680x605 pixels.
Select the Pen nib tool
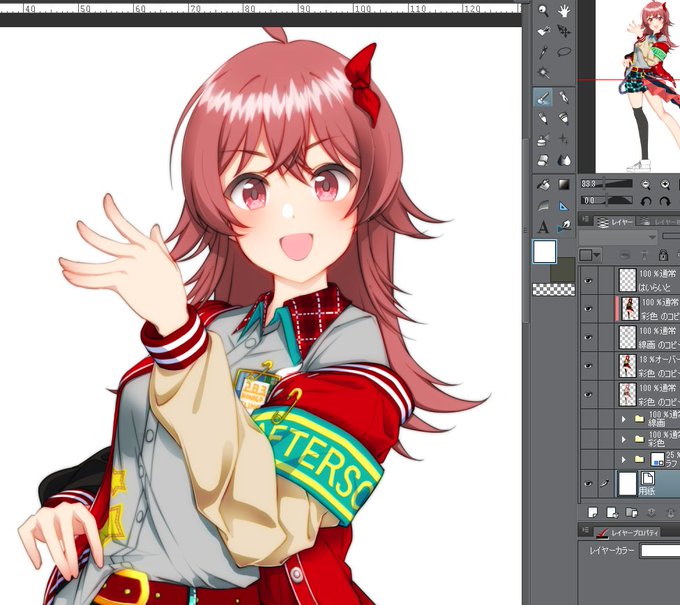[564, 98]
